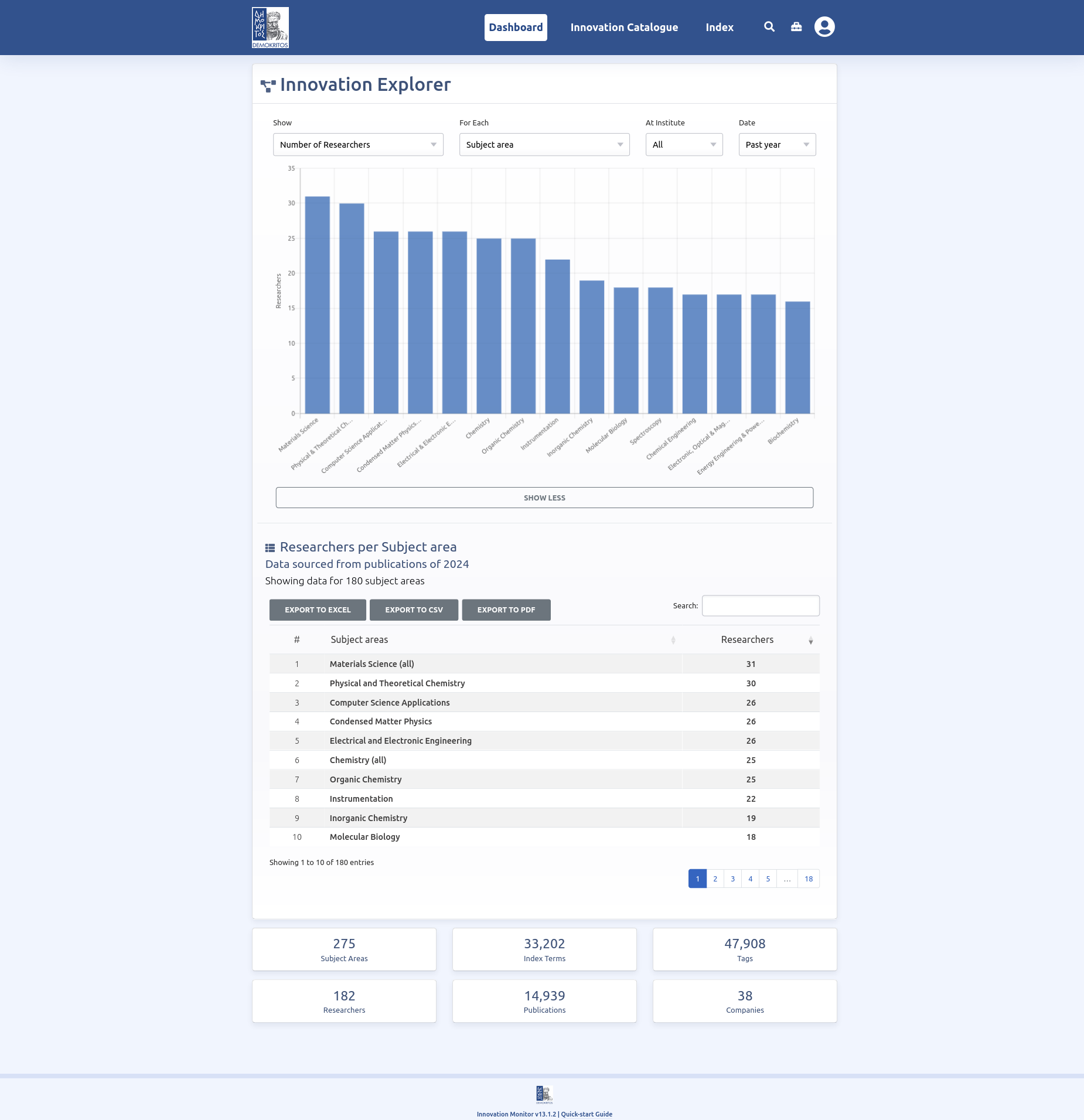Focus the table Search input field
The image size is (1084, 1120).
click(761, 606)
